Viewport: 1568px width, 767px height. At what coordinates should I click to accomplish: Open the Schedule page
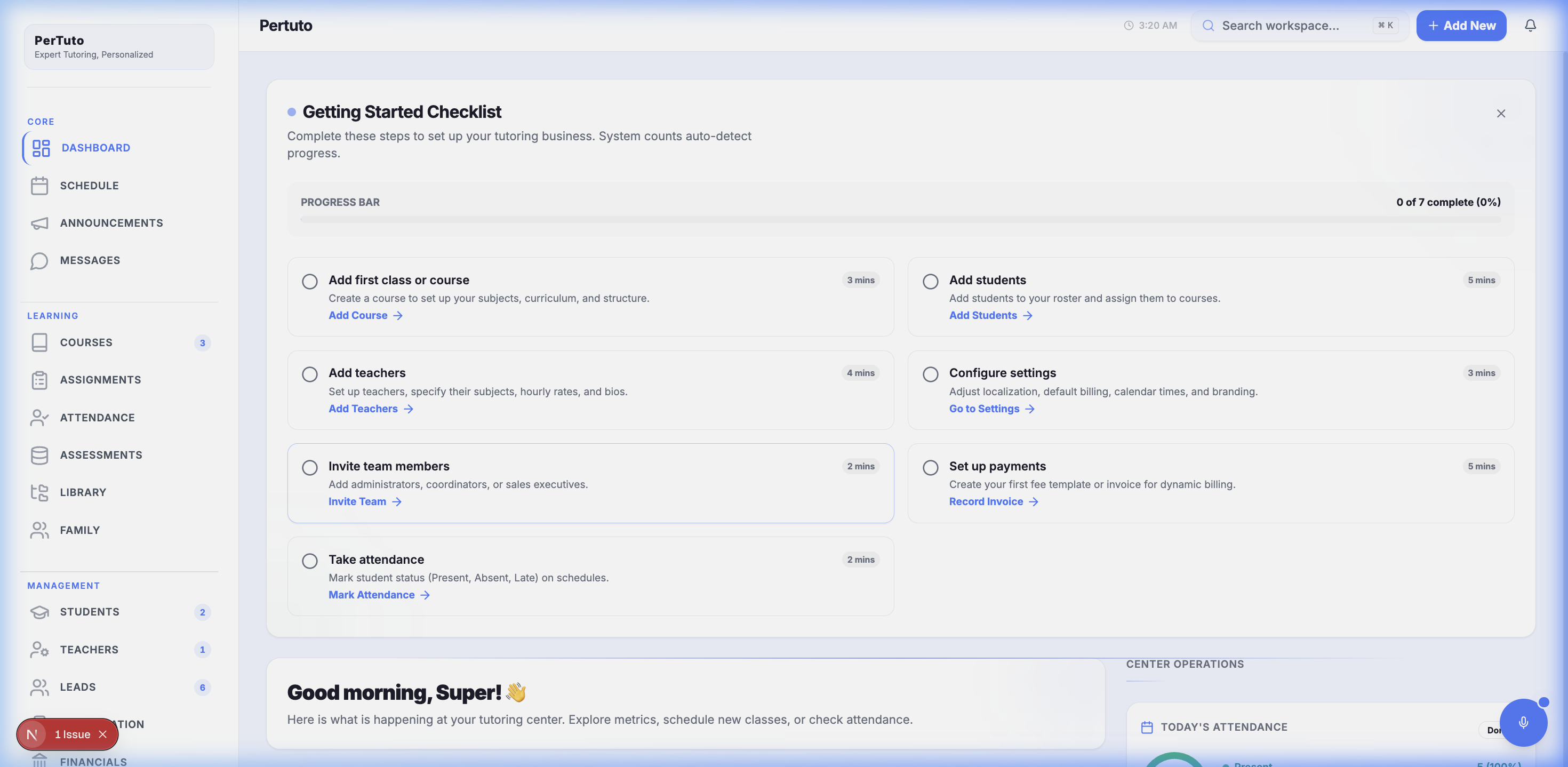(119, 186)
